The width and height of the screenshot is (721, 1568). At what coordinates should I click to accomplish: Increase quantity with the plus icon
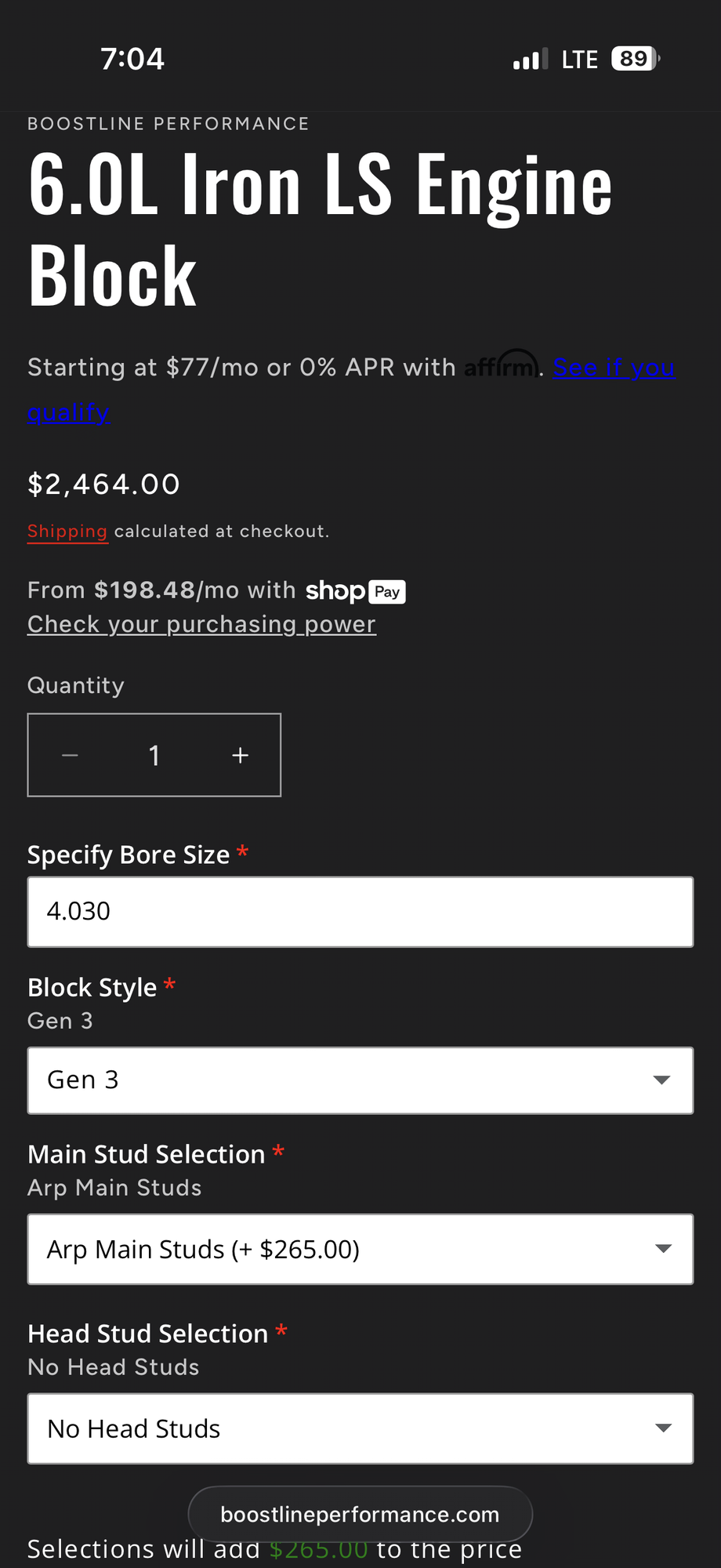click(240, 755)
